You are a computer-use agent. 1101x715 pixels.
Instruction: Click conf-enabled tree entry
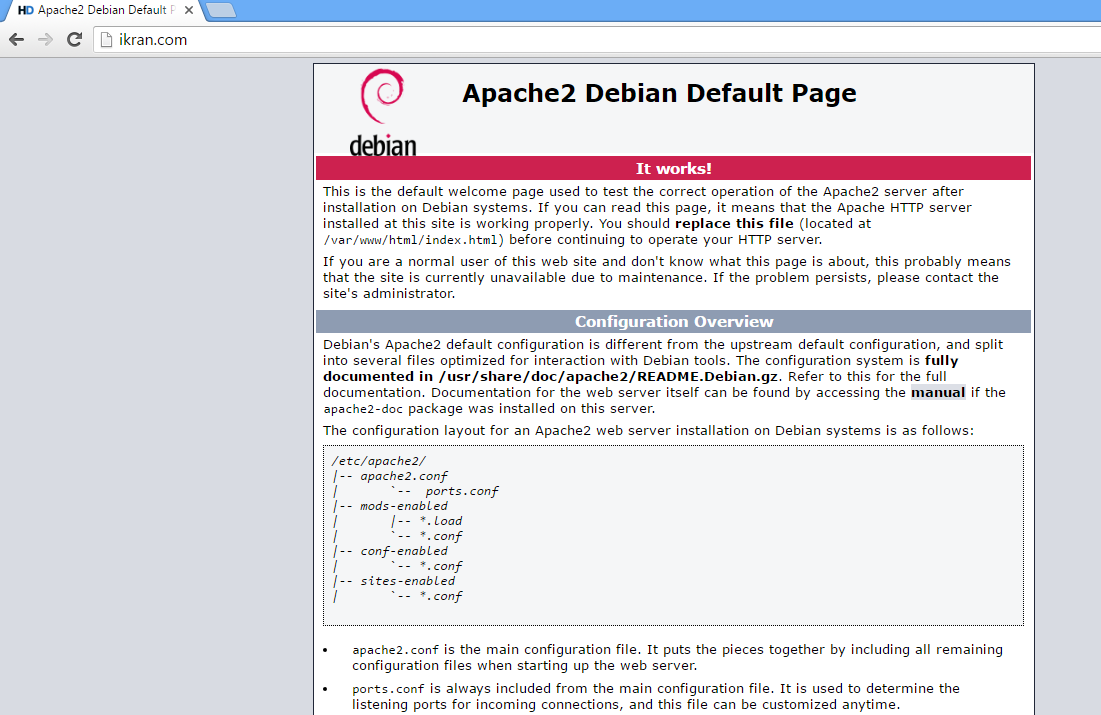tap(404, 551)
